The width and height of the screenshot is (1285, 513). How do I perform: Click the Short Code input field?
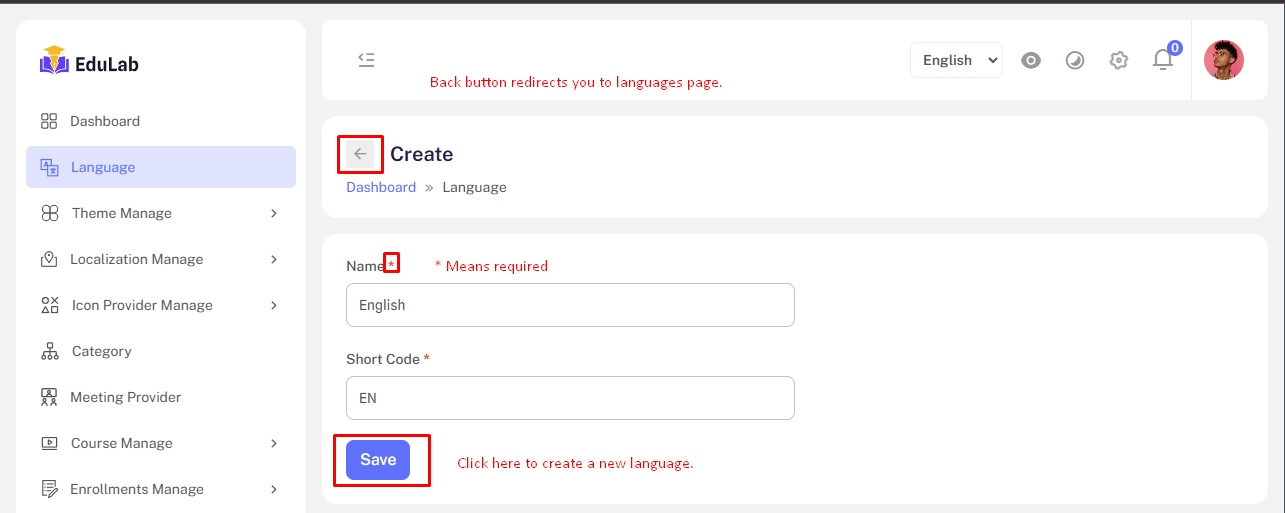[x=570, y=398]
